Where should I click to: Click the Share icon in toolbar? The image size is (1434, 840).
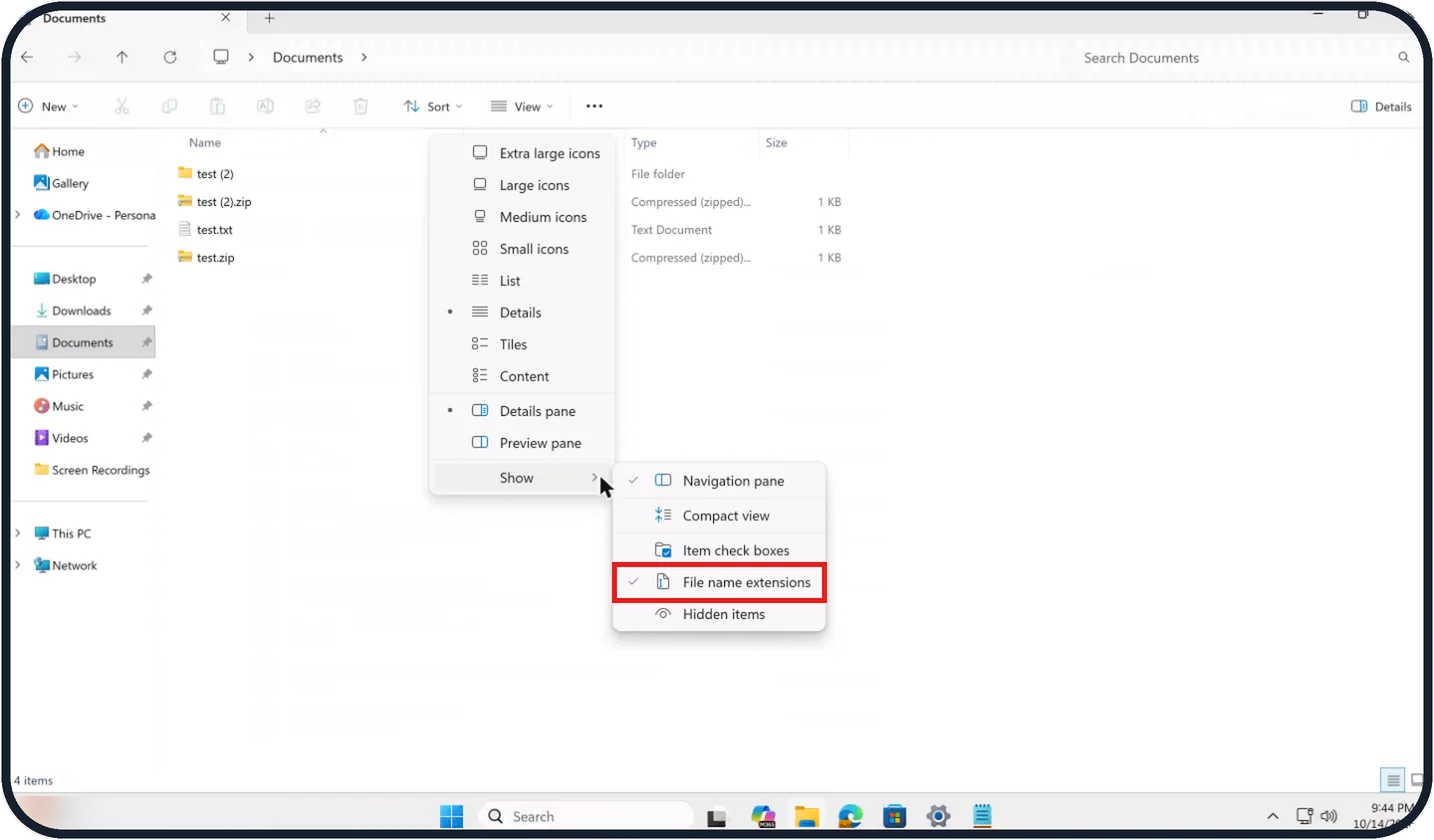point(313,106)
